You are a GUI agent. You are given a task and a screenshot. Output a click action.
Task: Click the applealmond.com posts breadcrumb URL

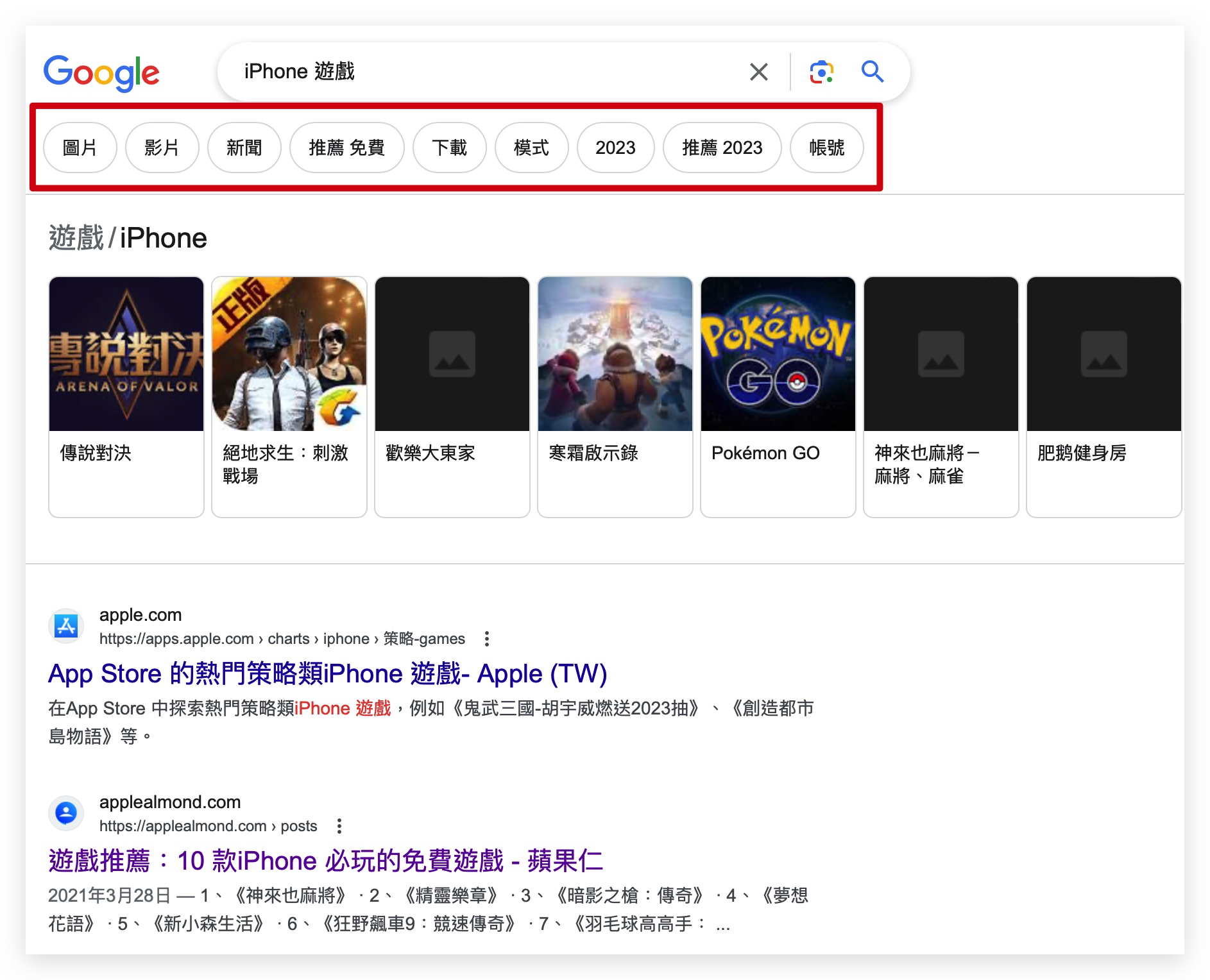pyautogui.click(x=209, y=826)
